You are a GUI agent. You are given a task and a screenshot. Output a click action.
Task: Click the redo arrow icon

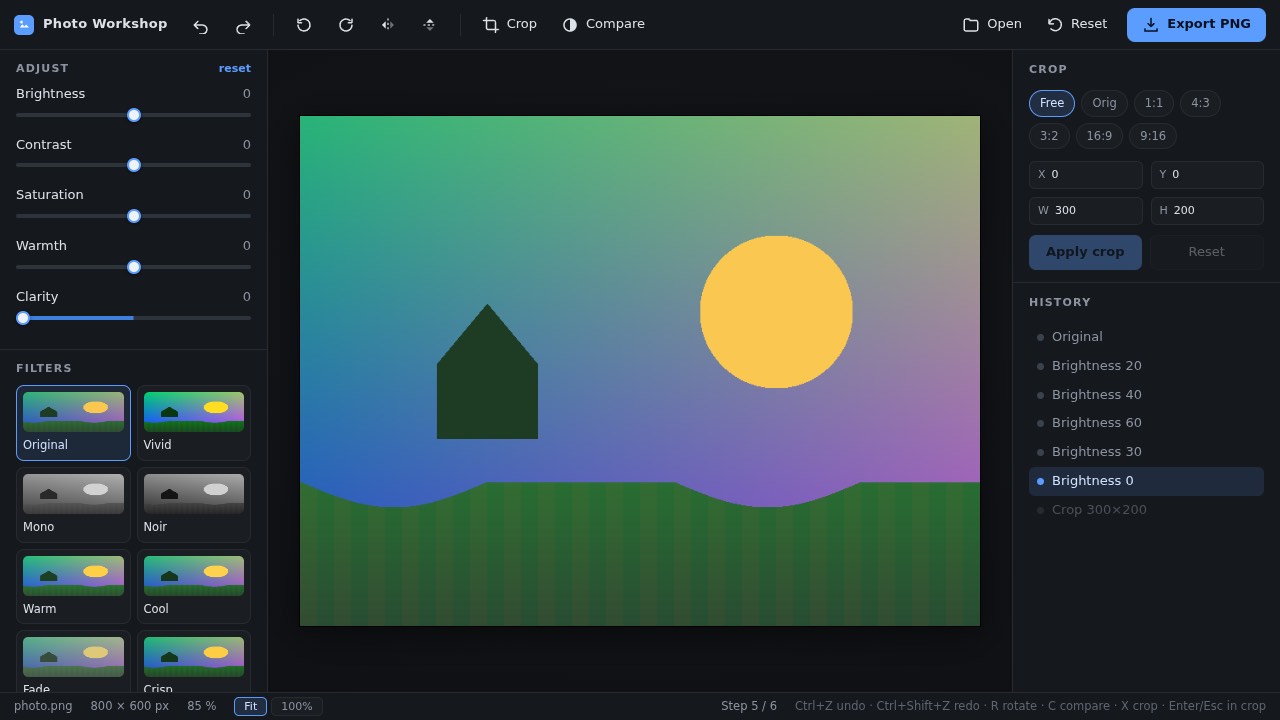point(242,25)
